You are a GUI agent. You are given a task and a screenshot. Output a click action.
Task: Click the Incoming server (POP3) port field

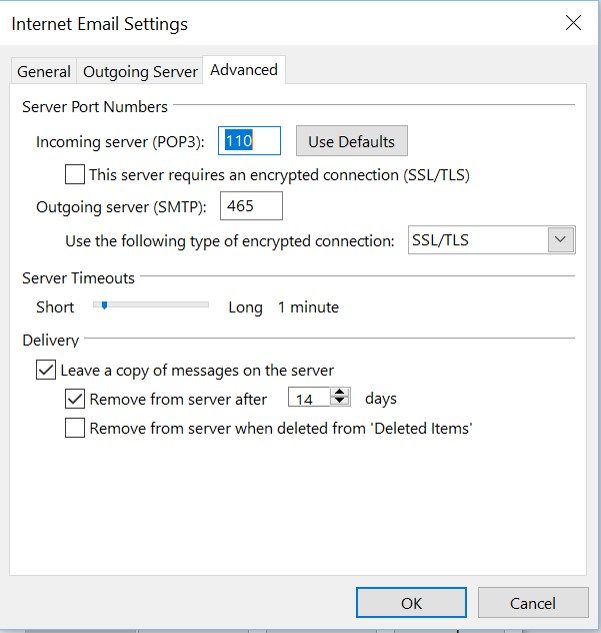click(249, 141)
